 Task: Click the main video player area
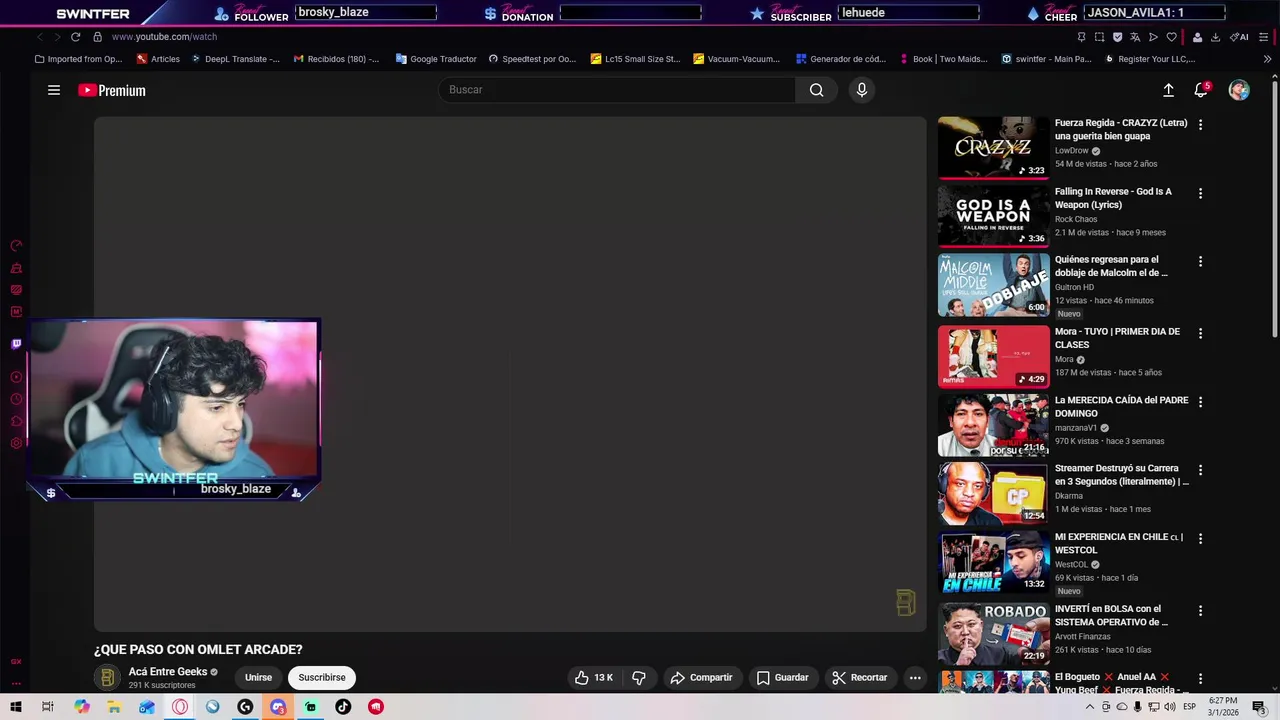pos(510,374)
